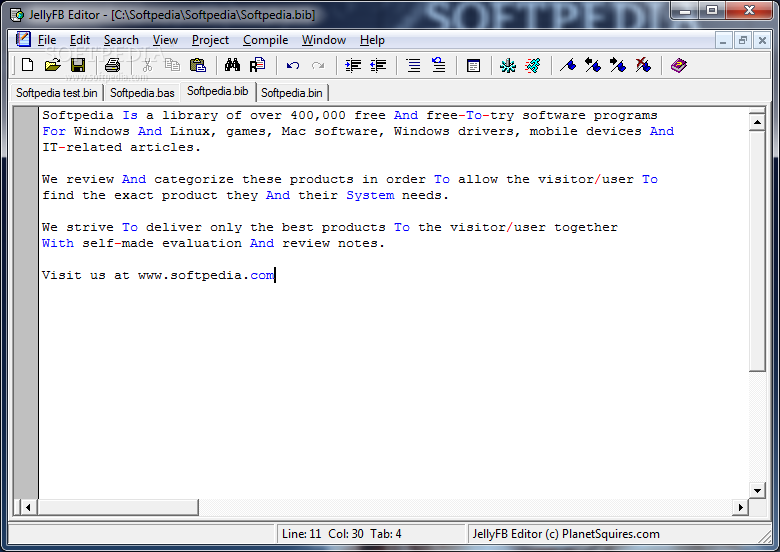Open help with purple book icon
The height and width of the screenshot is (552, 780).
[679, 65]
